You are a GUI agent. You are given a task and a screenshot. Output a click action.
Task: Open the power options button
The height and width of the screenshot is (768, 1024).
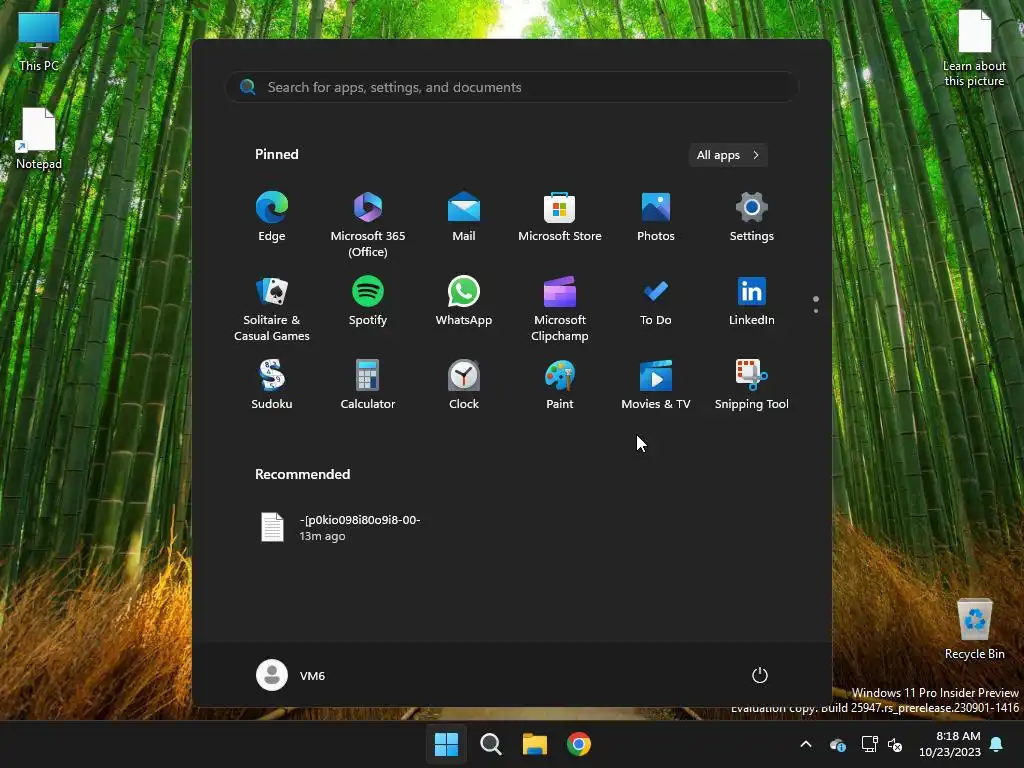pos(760,675)
